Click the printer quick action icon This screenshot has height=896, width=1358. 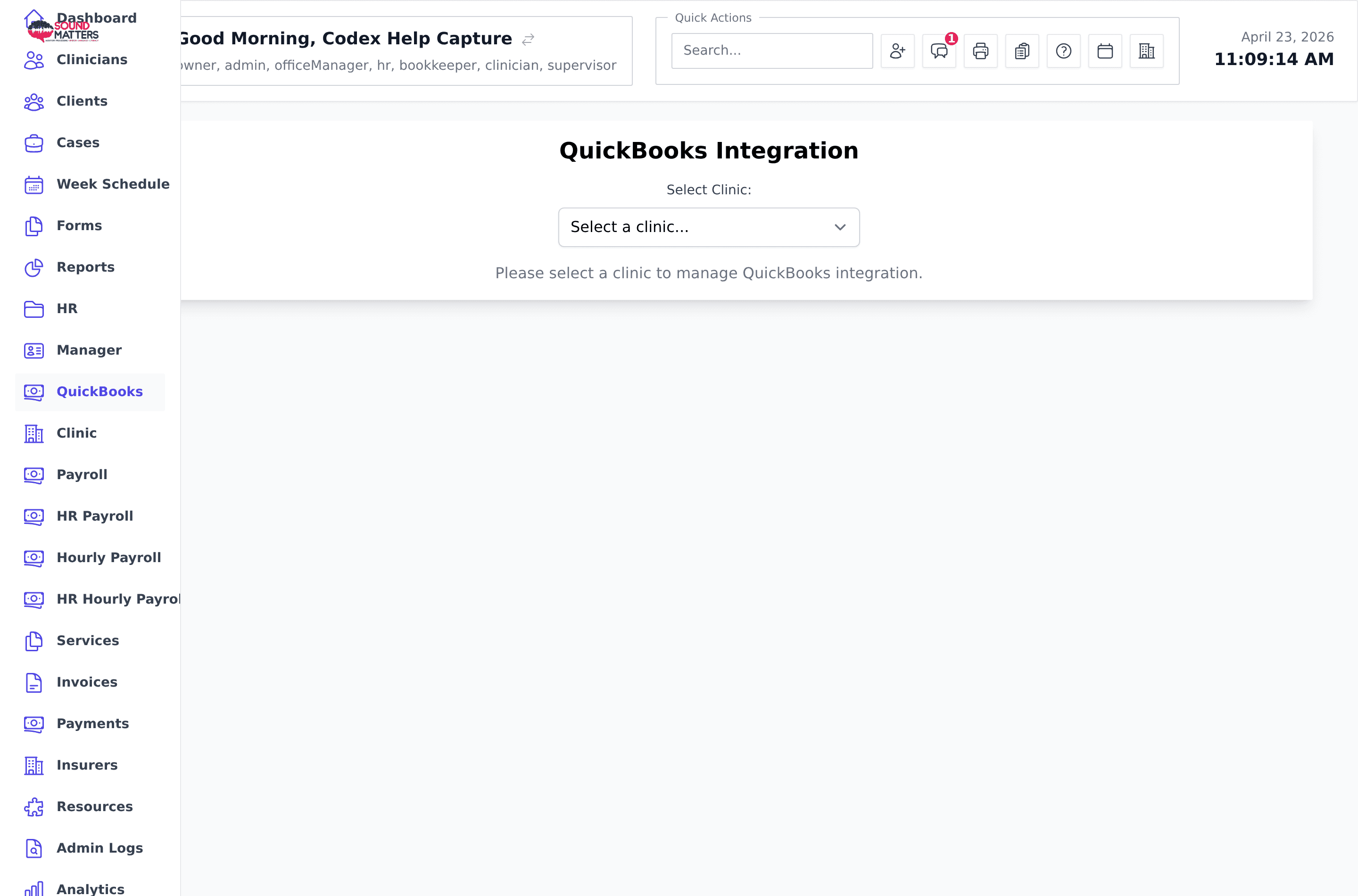click(x=980, y=51)
